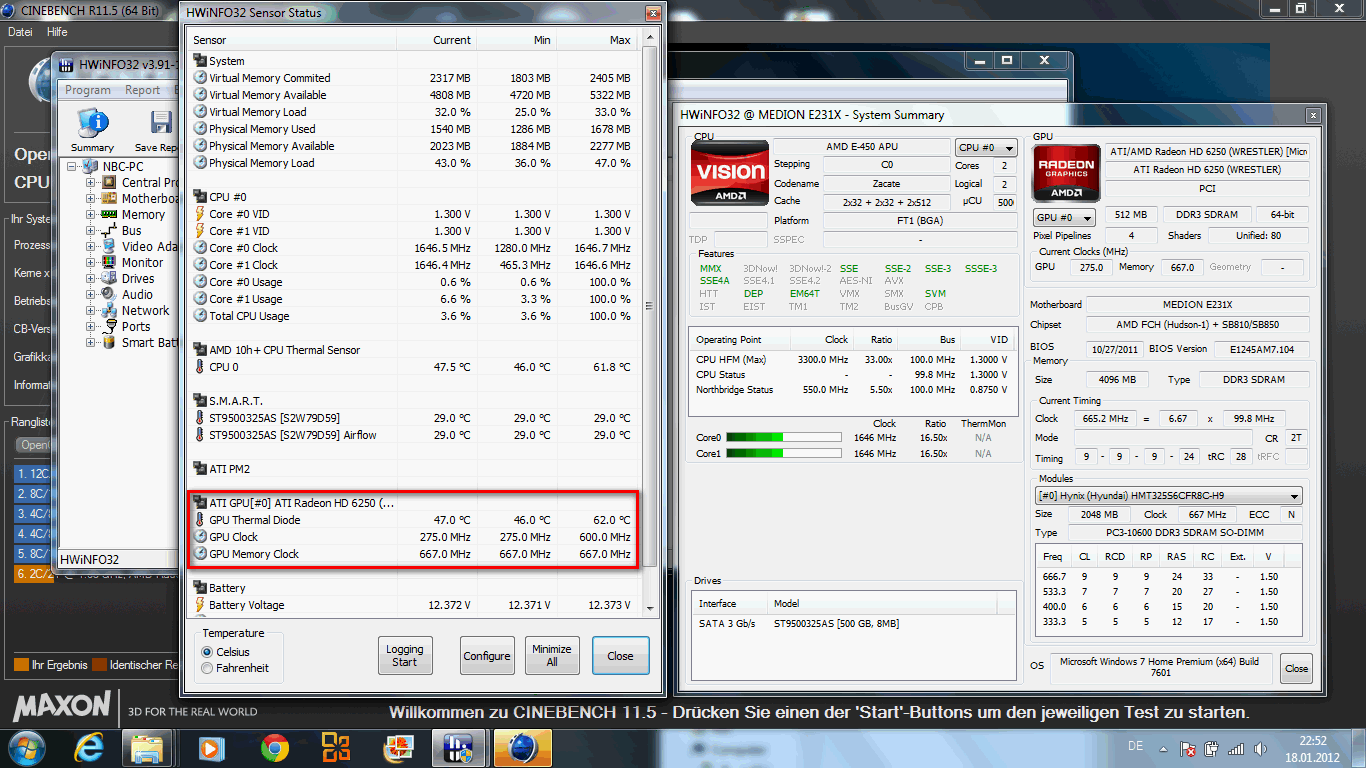
Task: Select the Celsius temperature option
Action: click(x=208, y=652)
